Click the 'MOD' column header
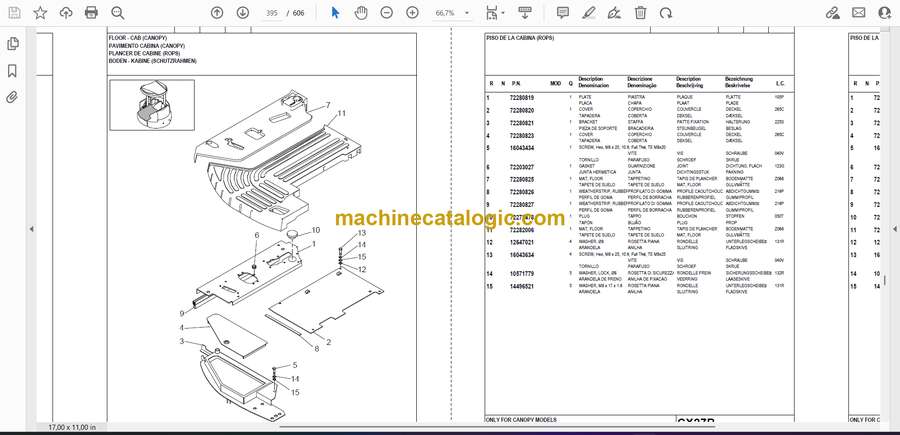 [555, 84]
